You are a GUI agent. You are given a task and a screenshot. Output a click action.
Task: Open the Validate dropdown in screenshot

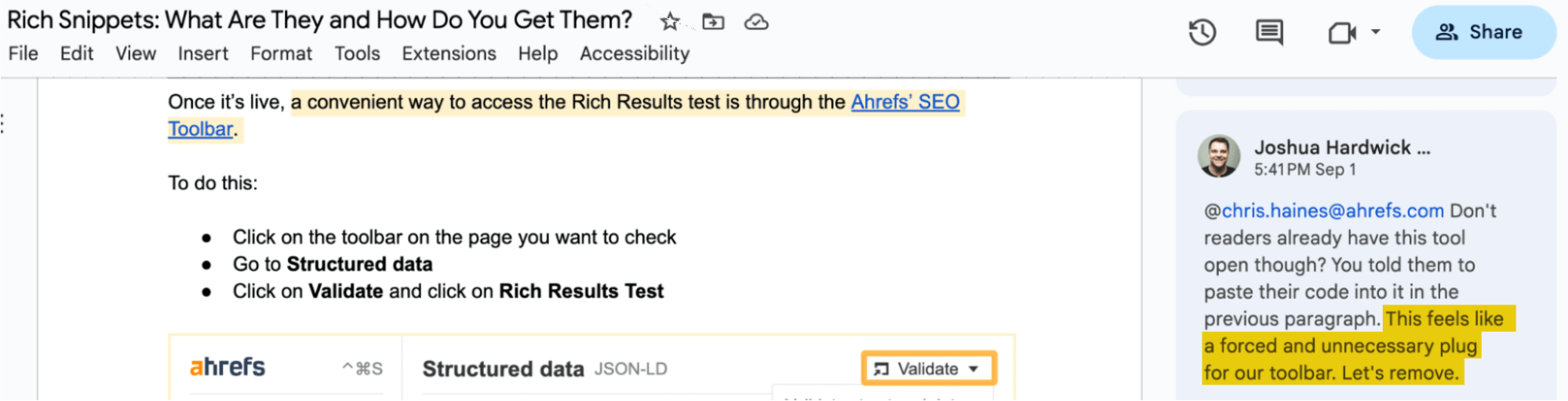(929, 369)
